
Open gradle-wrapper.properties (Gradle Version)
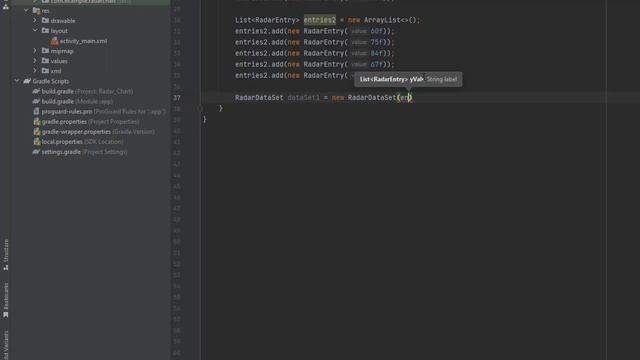point(98,132)
